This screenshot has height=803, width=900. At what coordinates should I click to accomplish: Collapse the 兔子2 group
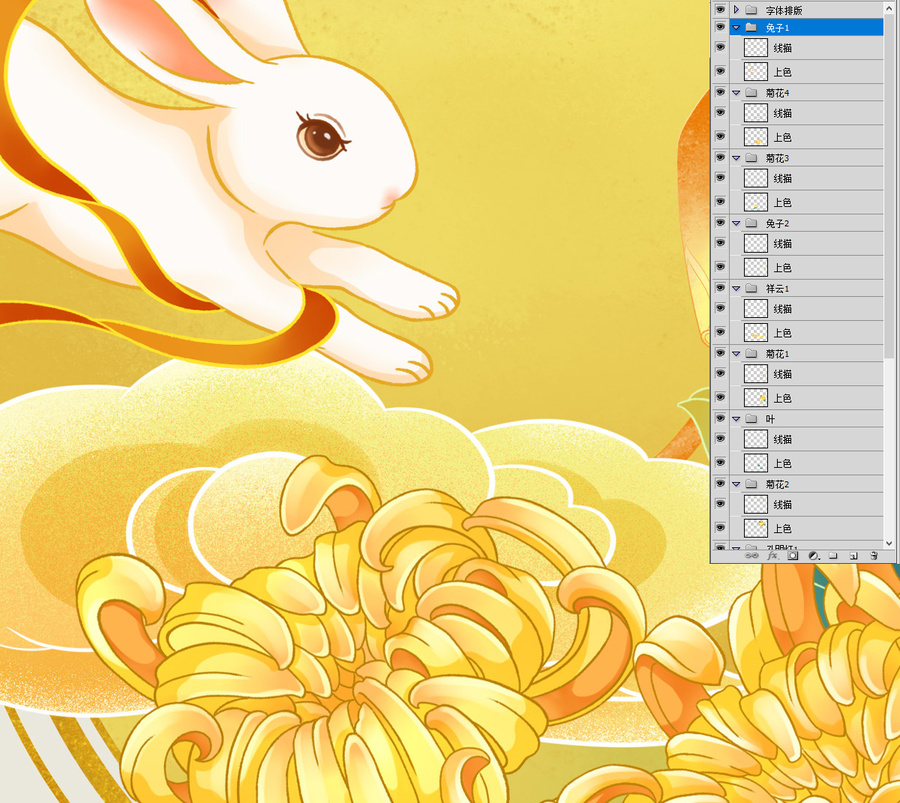pyautogui.click(x=736, y=223)
